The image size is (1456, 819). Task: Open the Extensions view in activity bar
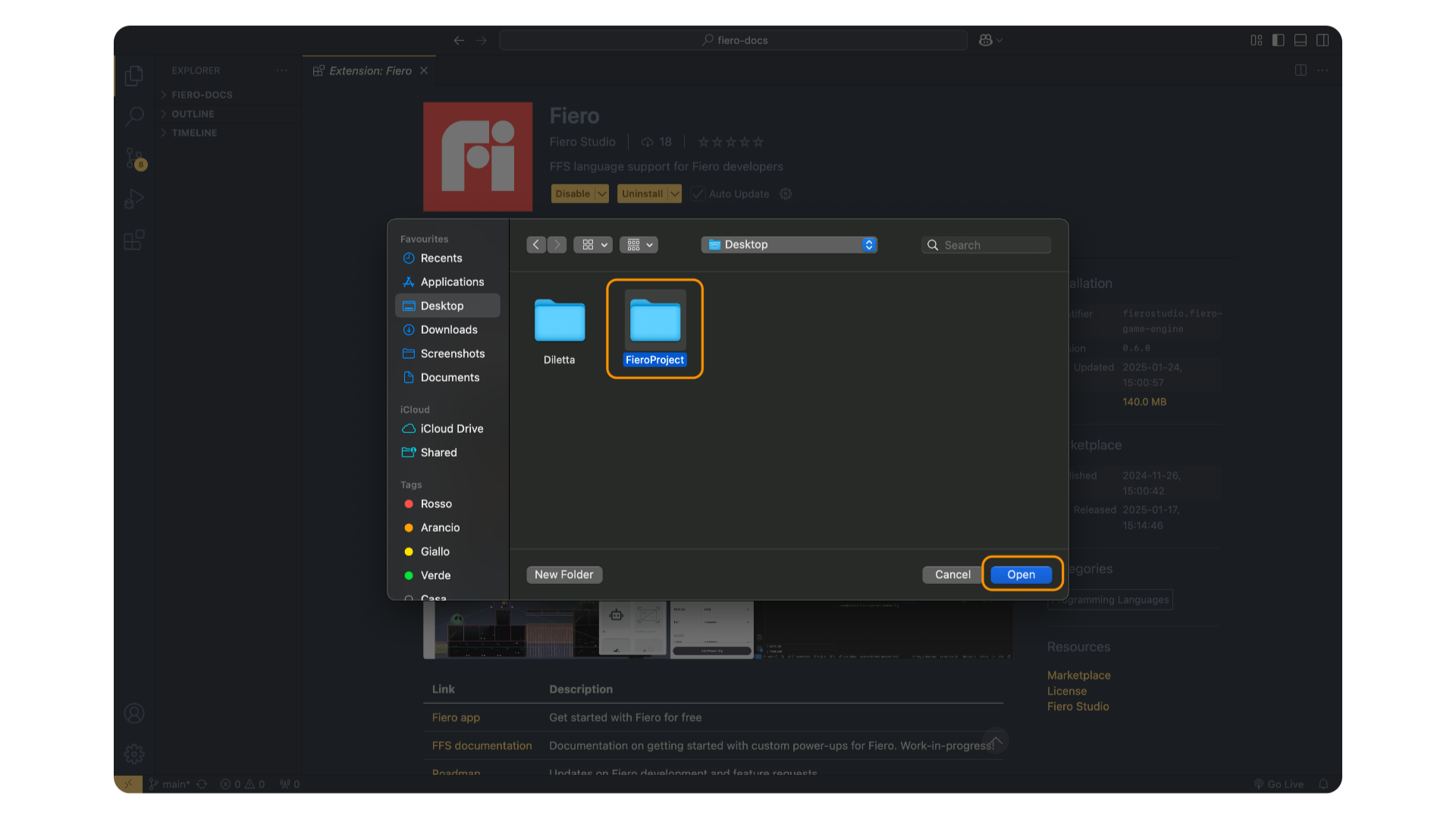coord(134,240)
